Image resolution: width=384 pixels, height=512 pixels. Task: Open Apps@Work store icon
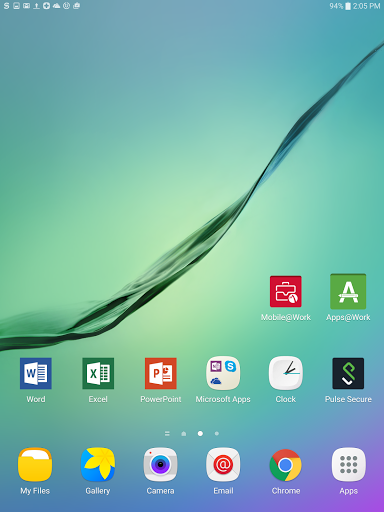coord(348,291)
